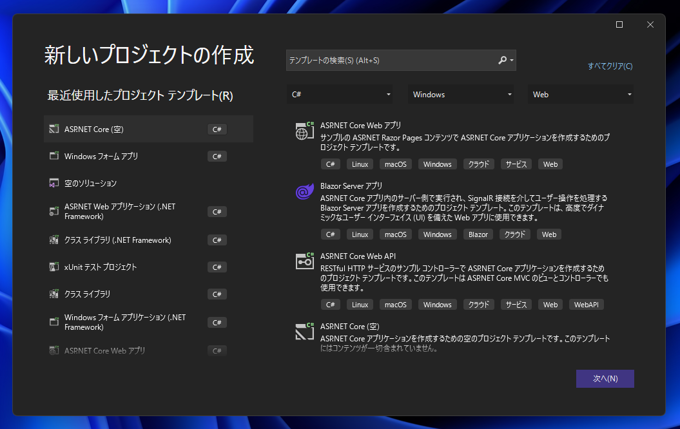
Task: Click the magnifier search icon in template search box
Action: pyautogui.click(x=502, y=60)
